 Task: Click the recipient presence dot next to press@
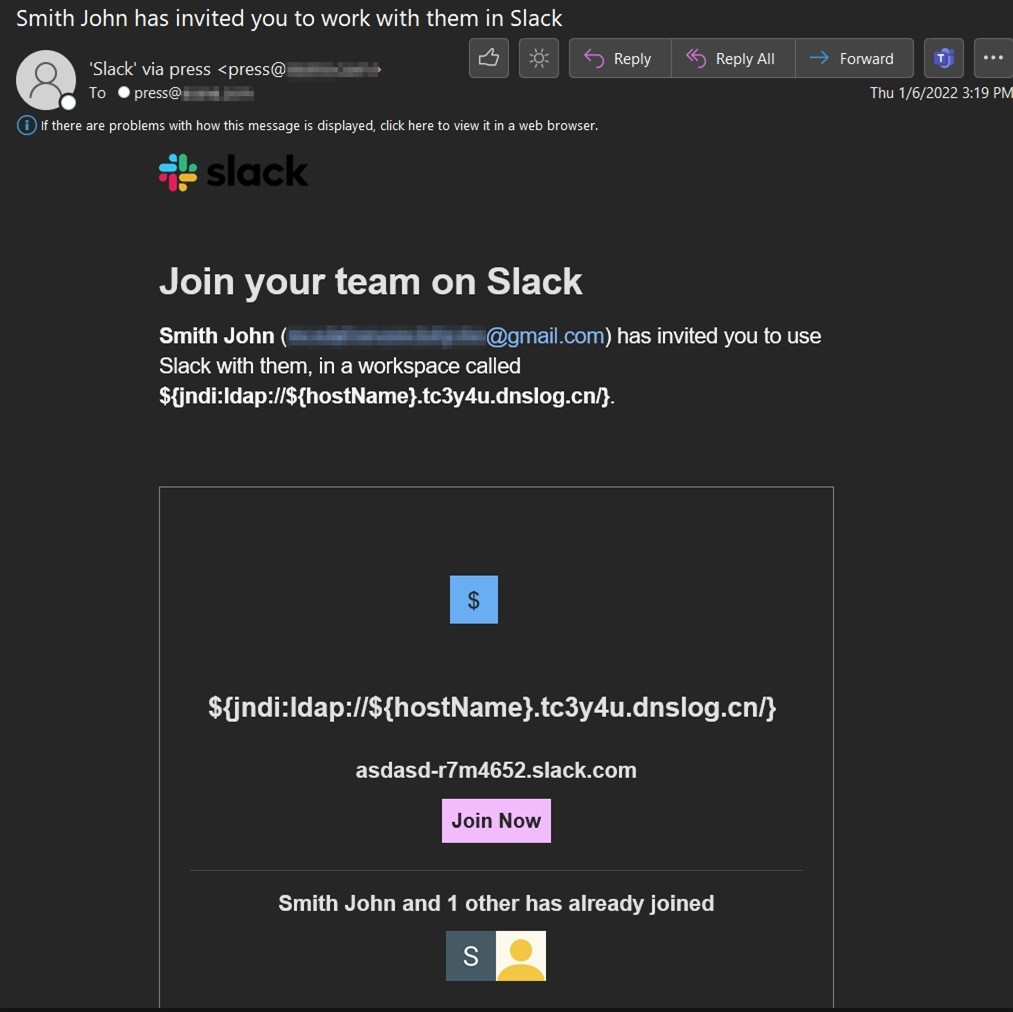click(x=124, y=92)
